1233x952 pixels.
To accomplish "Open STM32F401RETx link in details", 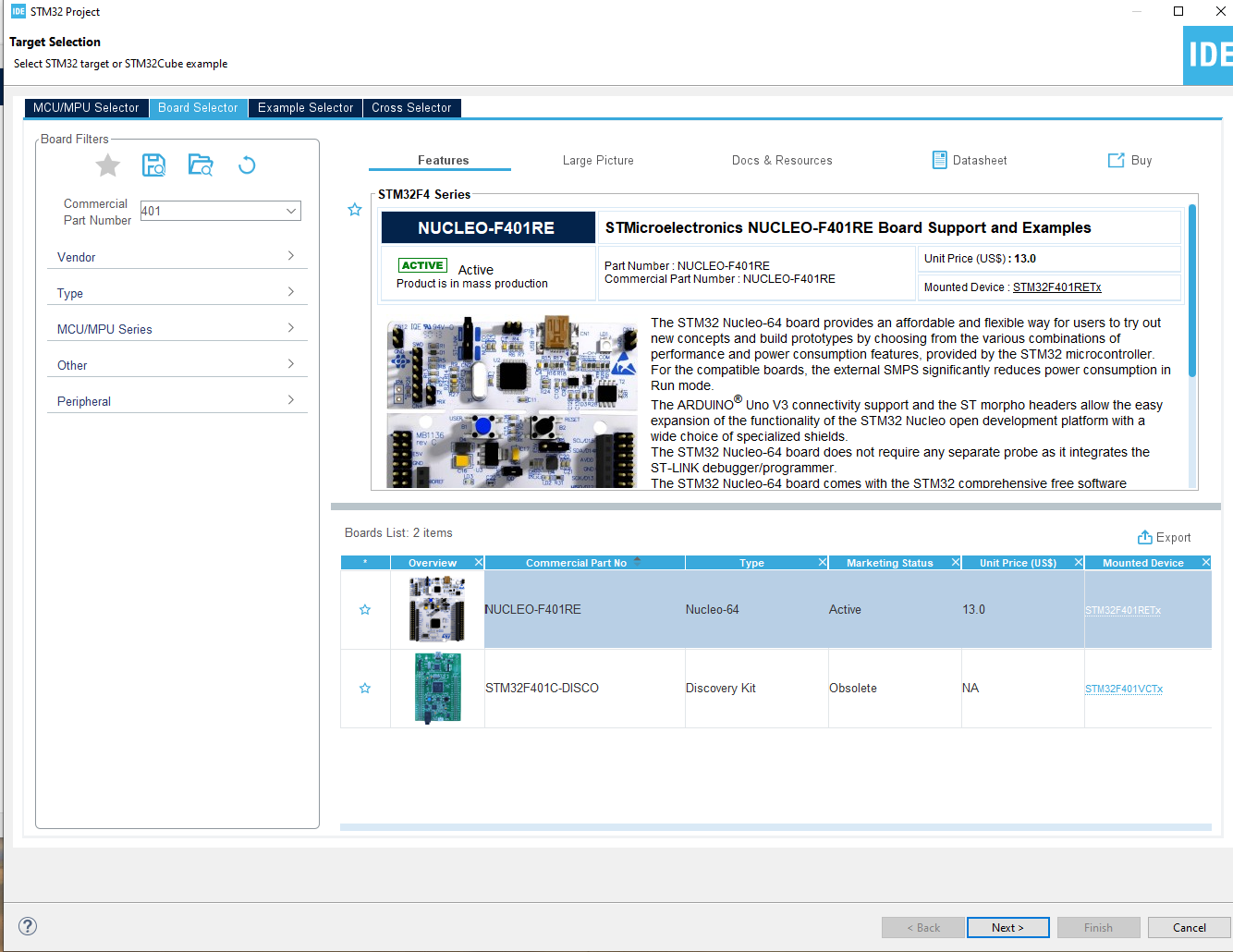I will [1056, 287].
